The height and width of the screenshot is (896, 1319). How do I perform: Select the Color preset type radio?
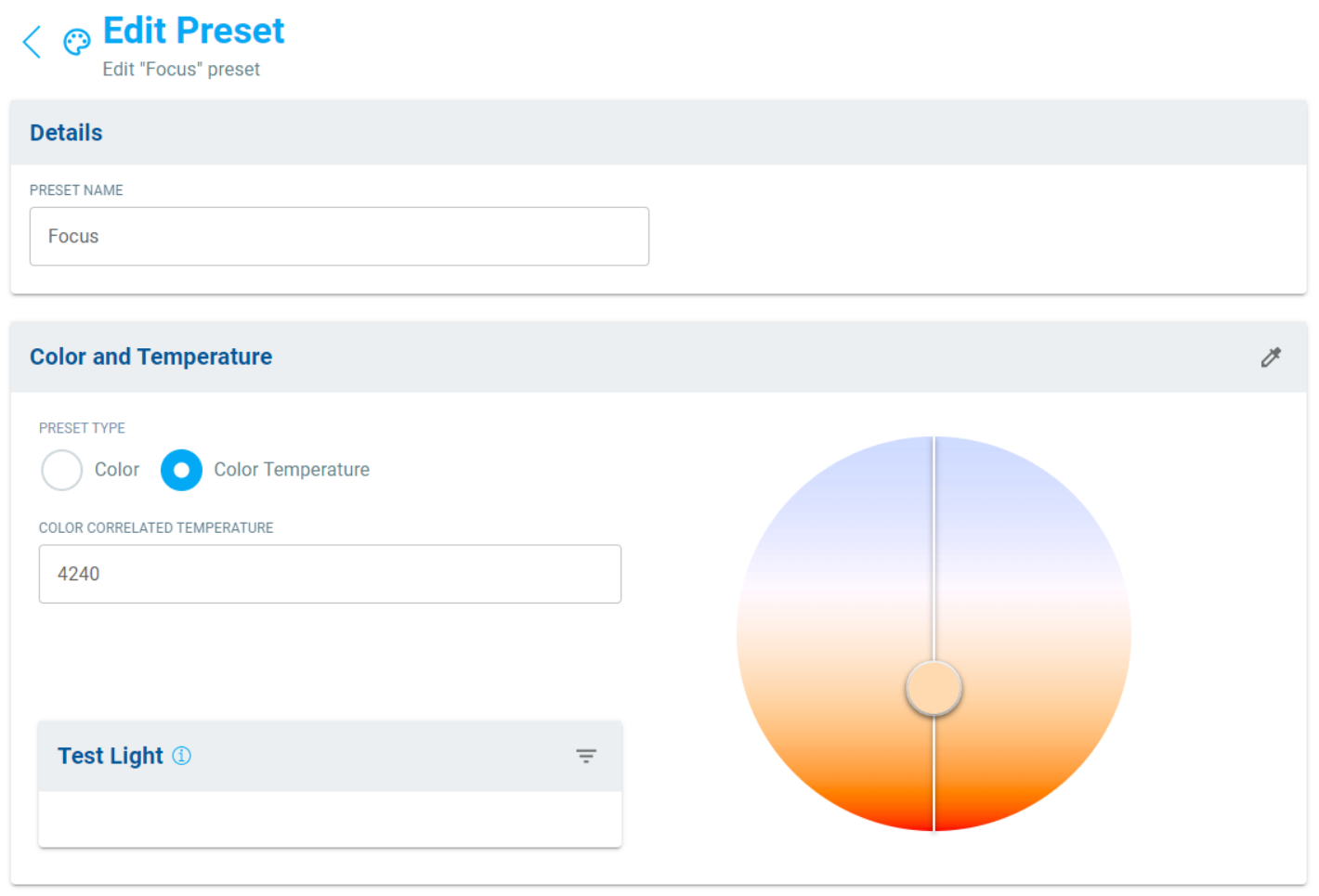[x=62, y=470]
